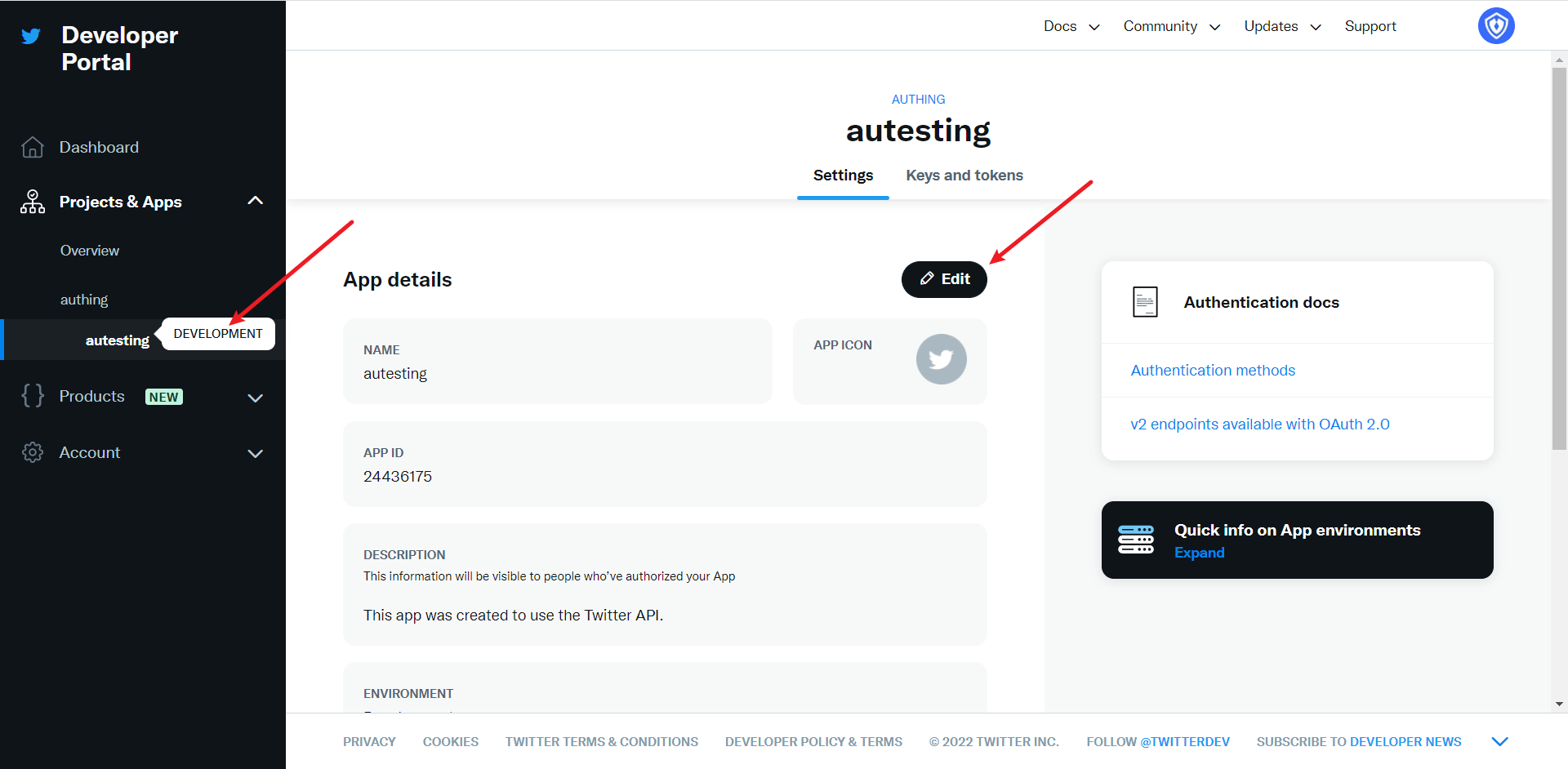Expand Quick info on App environments
The image size is (1568, 769).
(1199, 553)
